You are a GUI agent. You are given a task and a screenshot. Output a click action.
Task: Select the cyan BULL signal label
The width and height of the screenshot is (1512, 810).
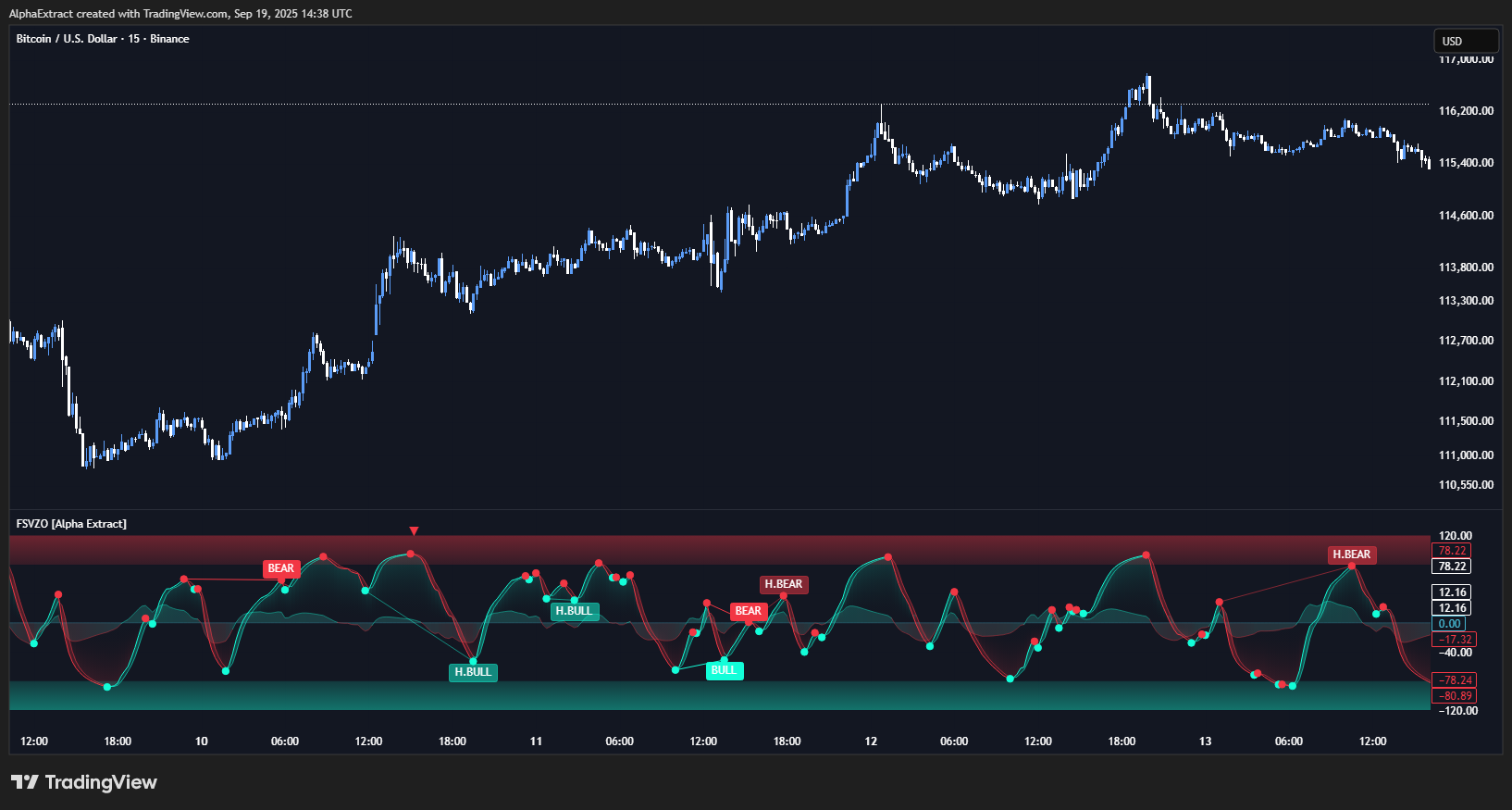click(725, 670)
